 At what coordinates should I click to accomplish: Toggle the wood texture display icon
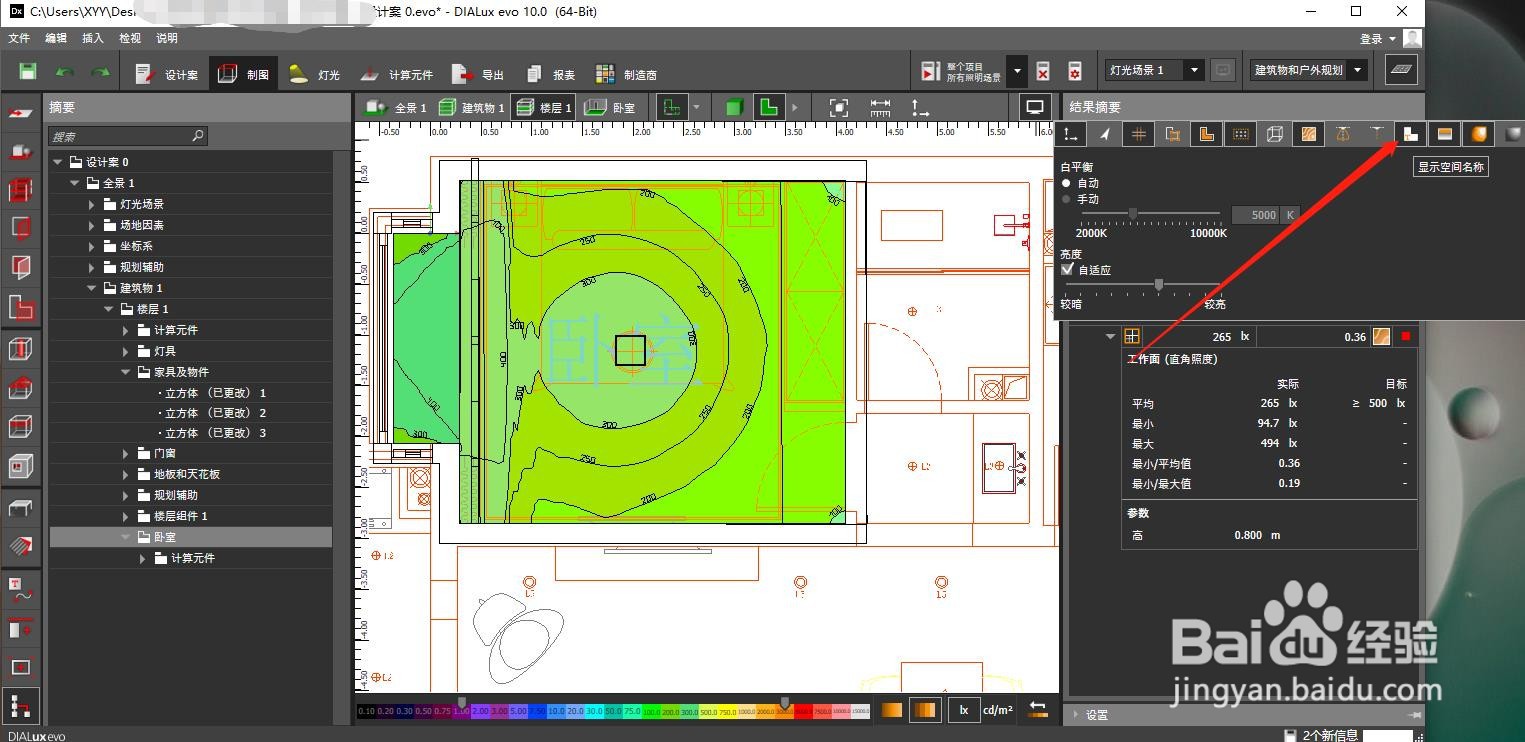tap(1308, 134)
